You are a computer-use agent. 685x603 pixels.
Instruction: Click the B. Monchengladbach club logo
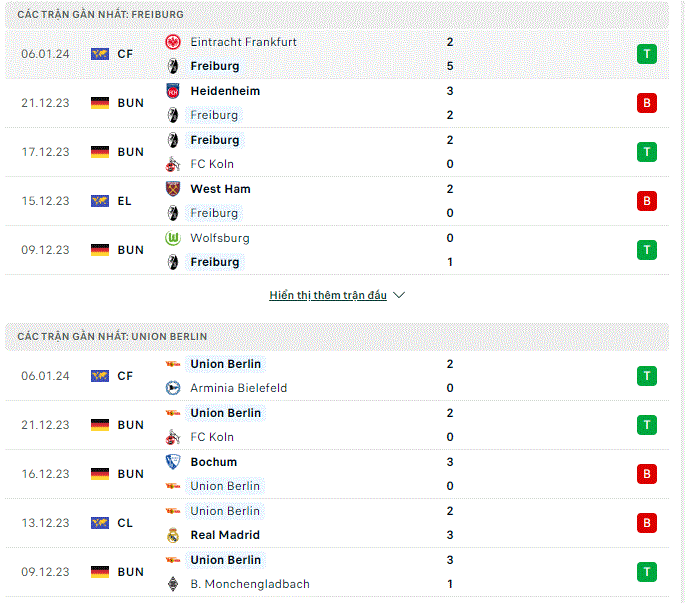point(173,584)
